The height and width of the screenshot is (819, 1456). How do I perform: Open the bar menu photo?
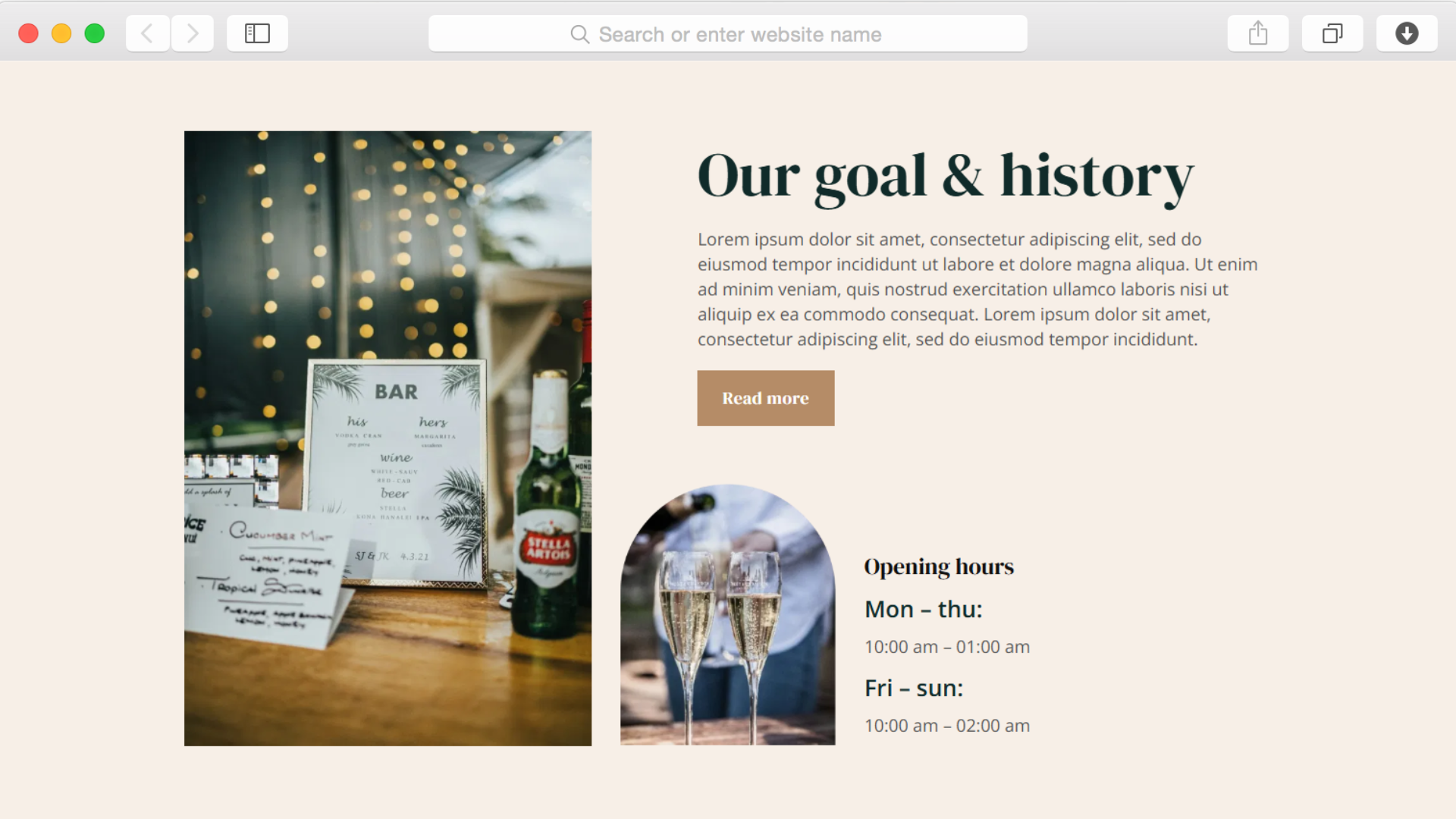(x=388, y=438)
